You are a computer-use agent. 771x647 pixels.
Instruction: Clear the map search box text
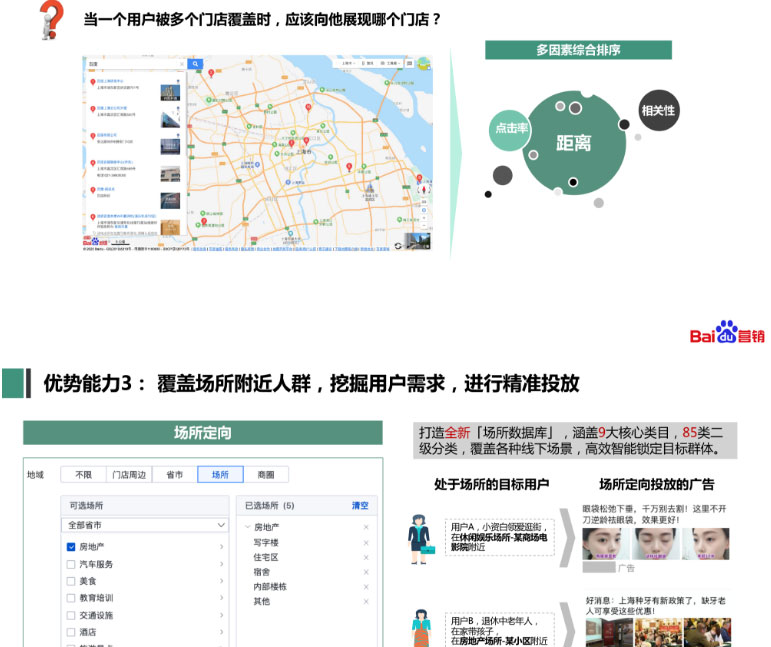tap(182, 64)
